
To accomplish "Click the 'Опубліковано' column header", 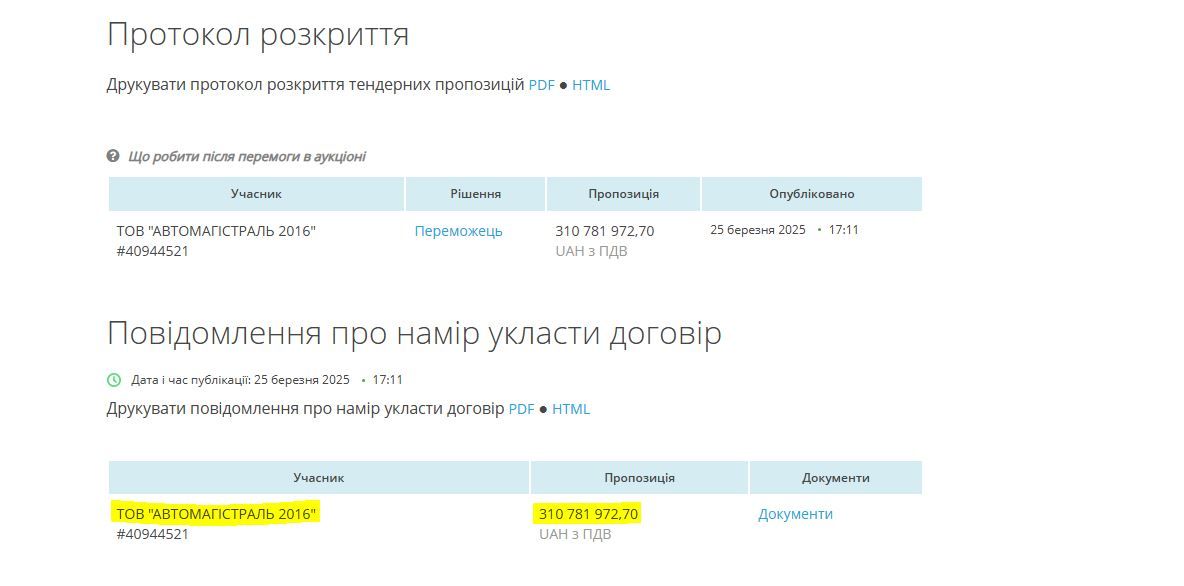I will pyautogui.click(x=812, y=194).
